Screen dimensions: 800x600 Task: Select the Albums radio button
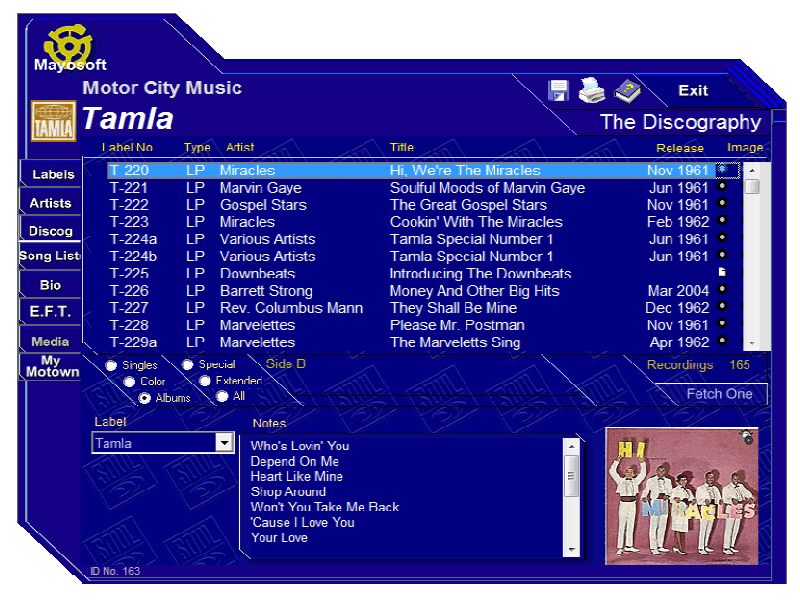[145, 398]
